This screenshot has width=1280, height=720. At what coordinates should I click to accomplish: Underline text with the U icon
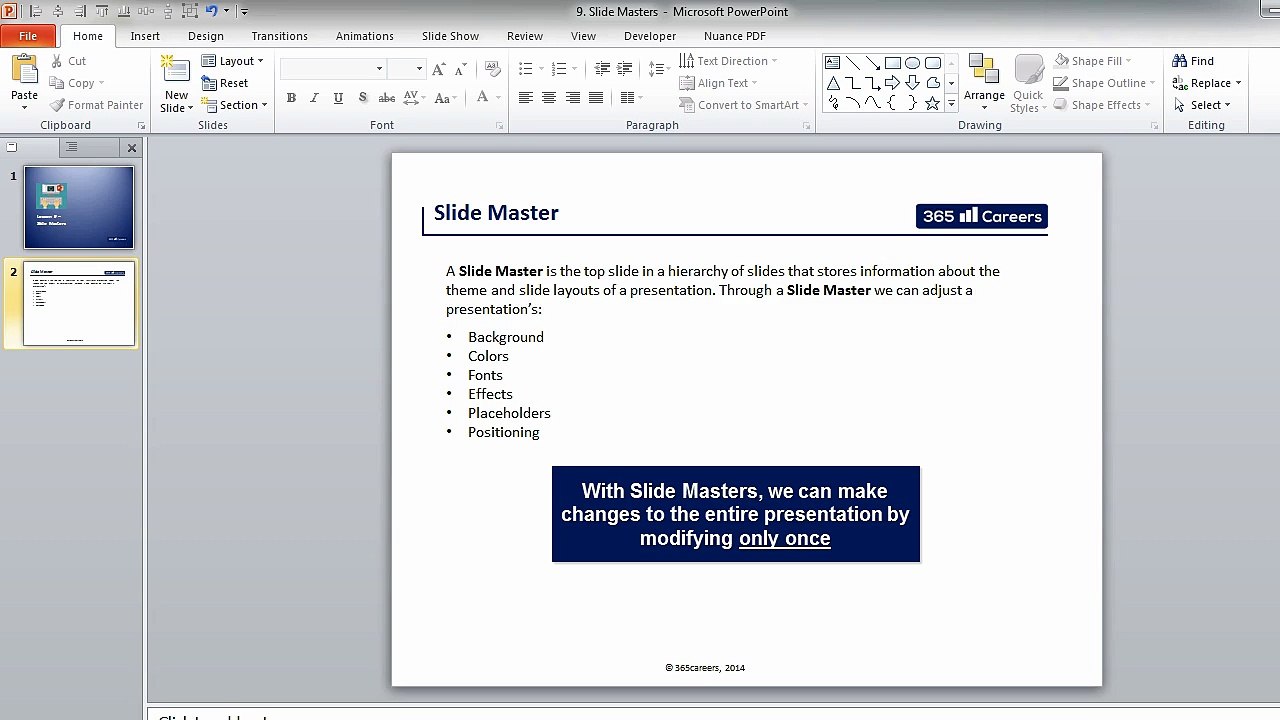pos(338,98)
